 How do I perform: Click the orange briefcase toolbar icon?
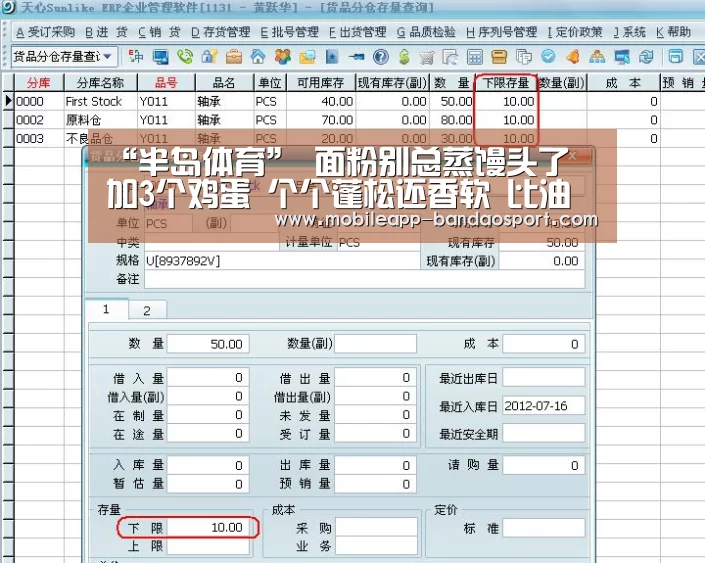[x=233, y=57]
